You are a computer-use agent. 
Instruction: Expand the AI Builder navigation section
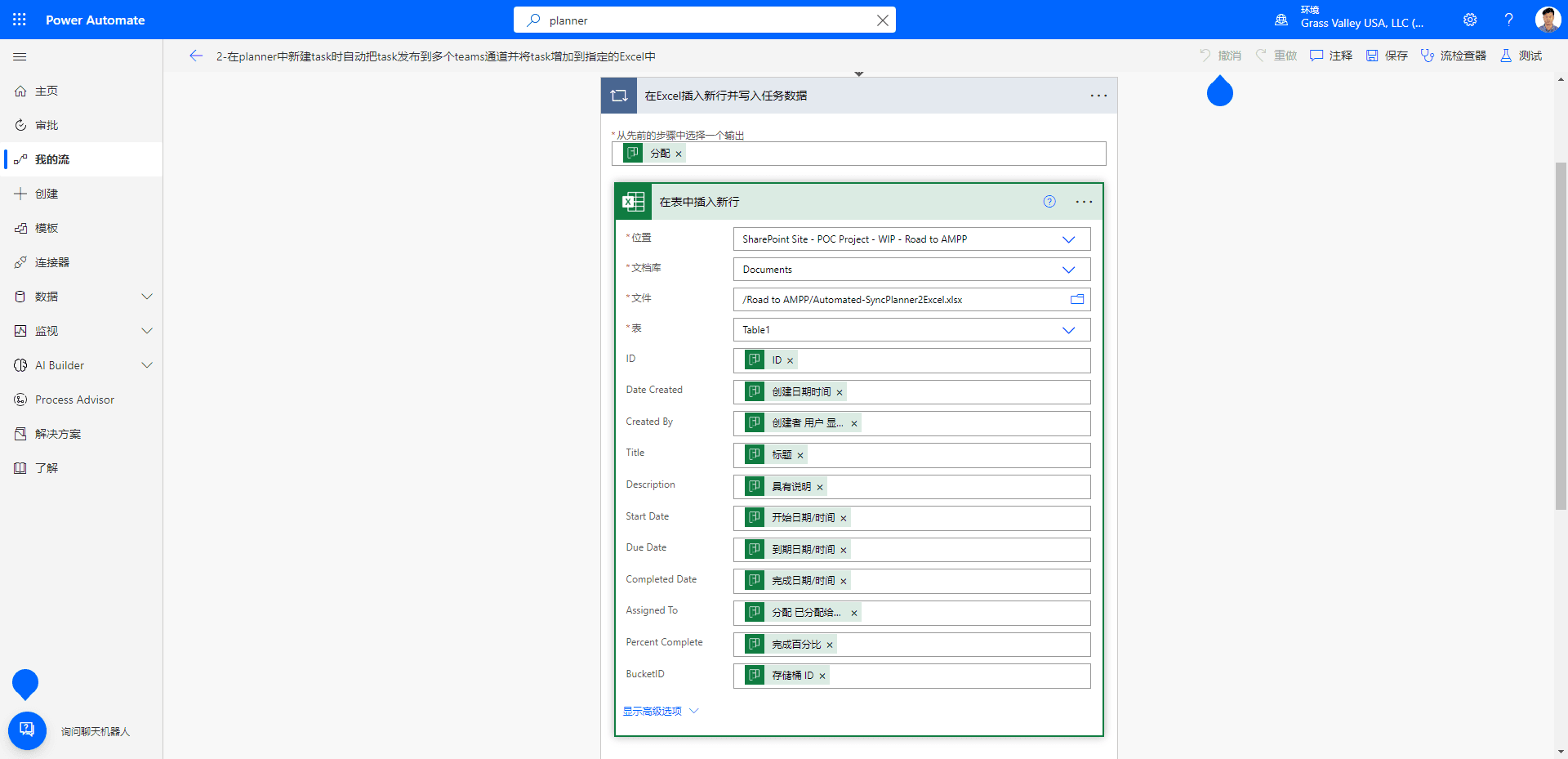147,365
